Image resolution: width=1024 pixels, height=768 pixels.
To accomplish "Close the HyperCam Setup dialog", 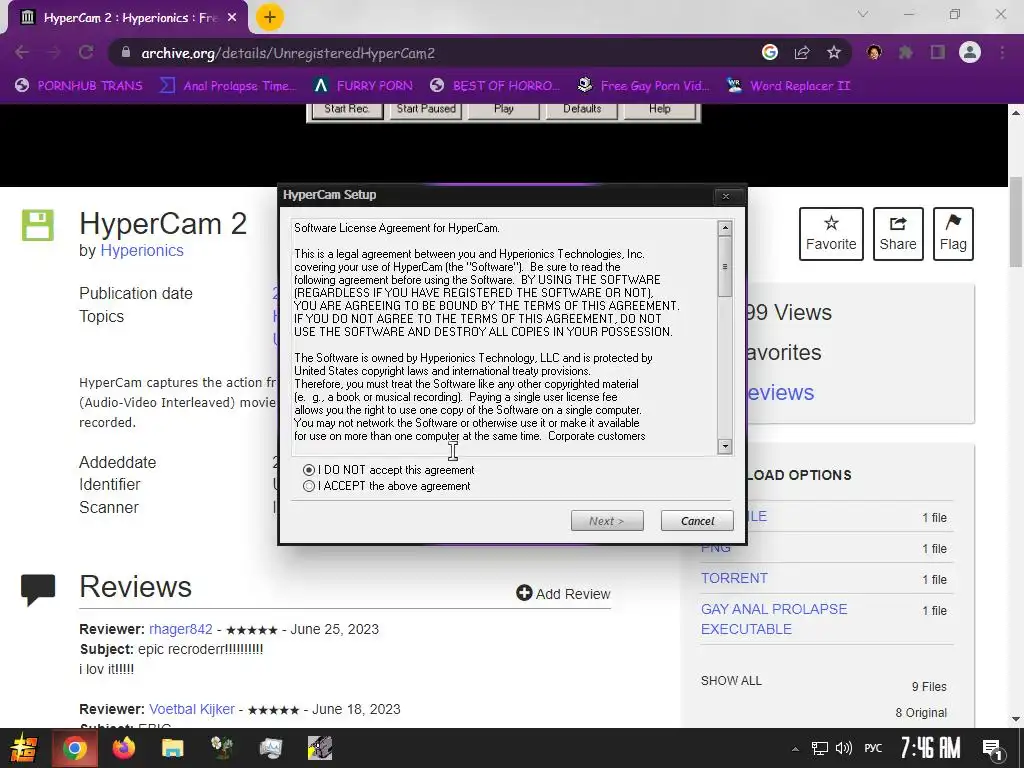I will (x=726, y=195).
